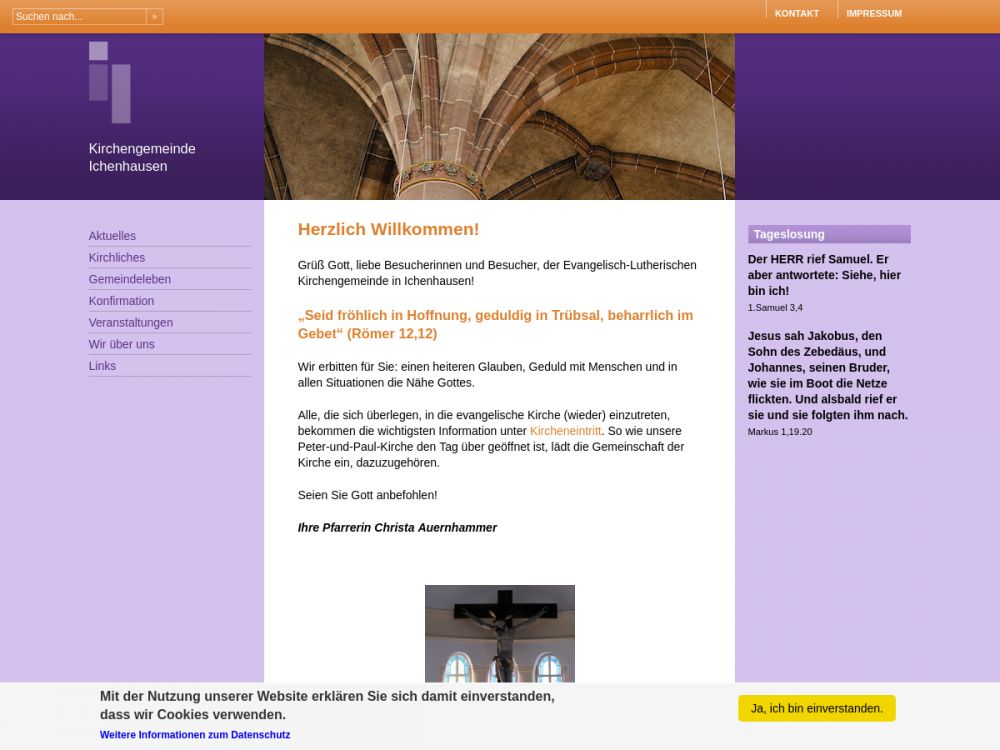This screenshot has height=750, width=1000.
Task: Click the 'Herzlich Willkommen!' heading
Action: pyautogui.click(x=388, y=229)
